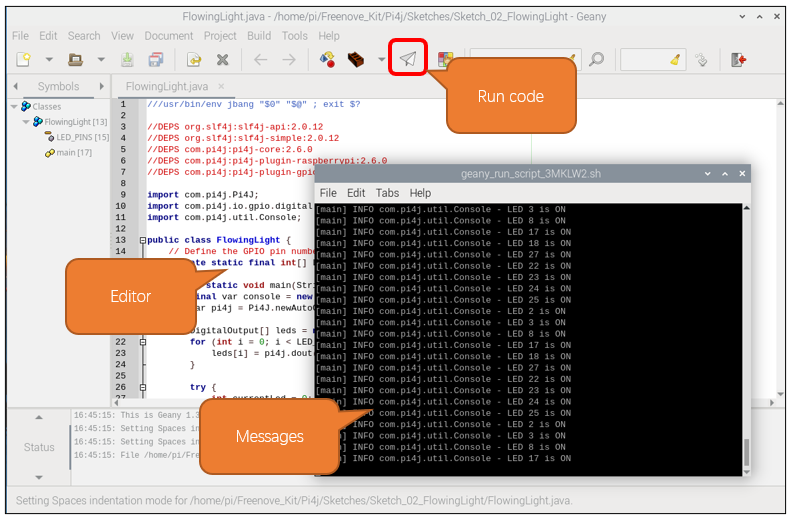
Task: Compile the current file
Action: tap(327, 60)
